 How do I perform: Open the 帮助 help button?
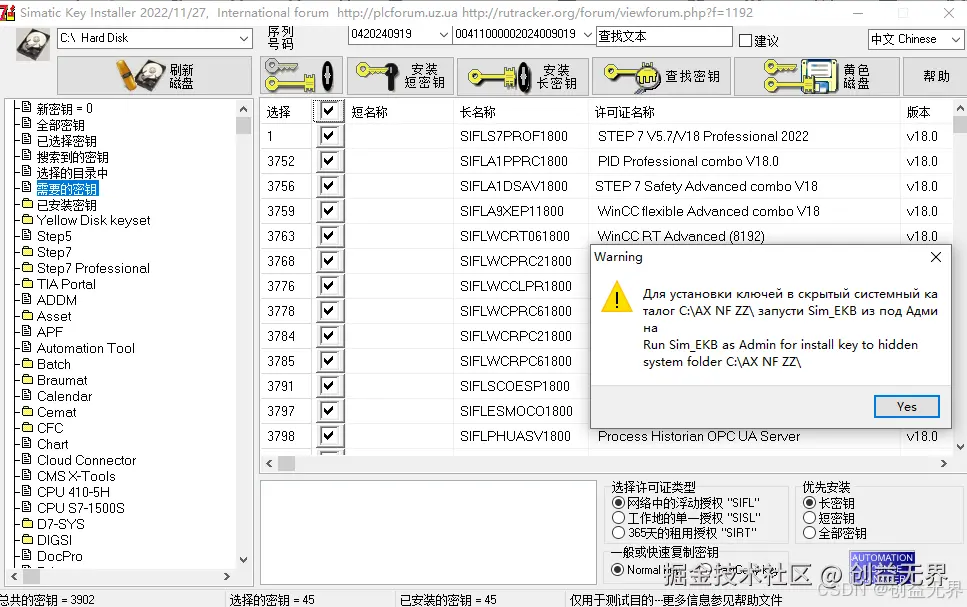point(935,76)
